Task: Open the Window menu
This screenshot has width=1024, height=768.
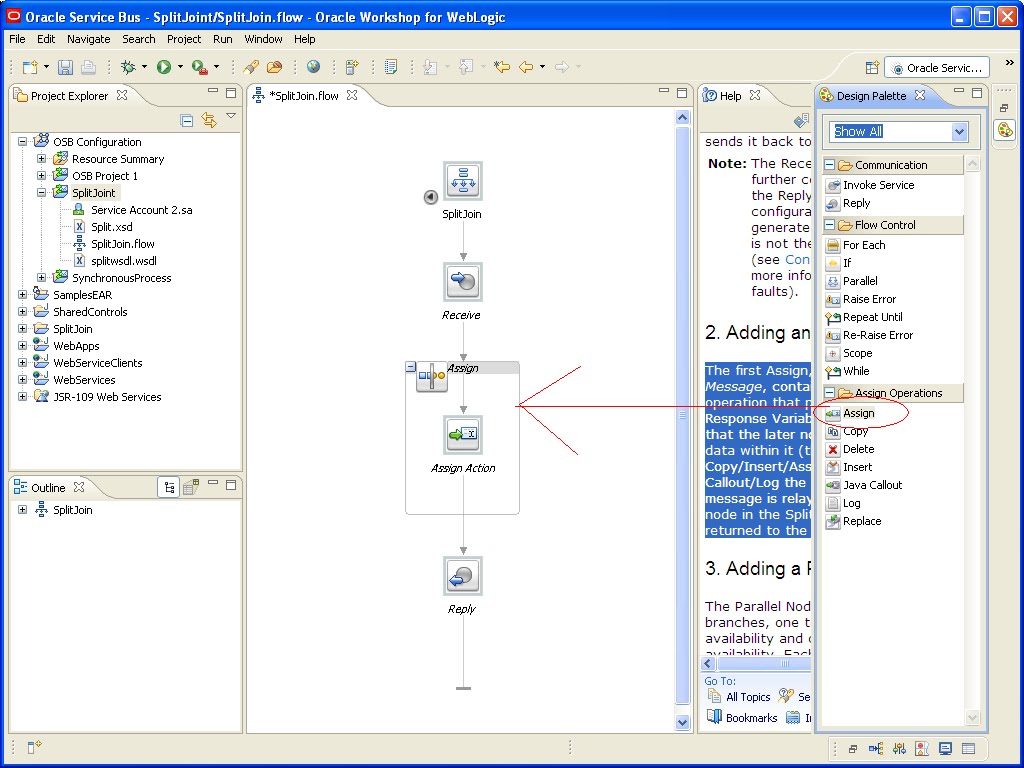Action: pos(263,39)
